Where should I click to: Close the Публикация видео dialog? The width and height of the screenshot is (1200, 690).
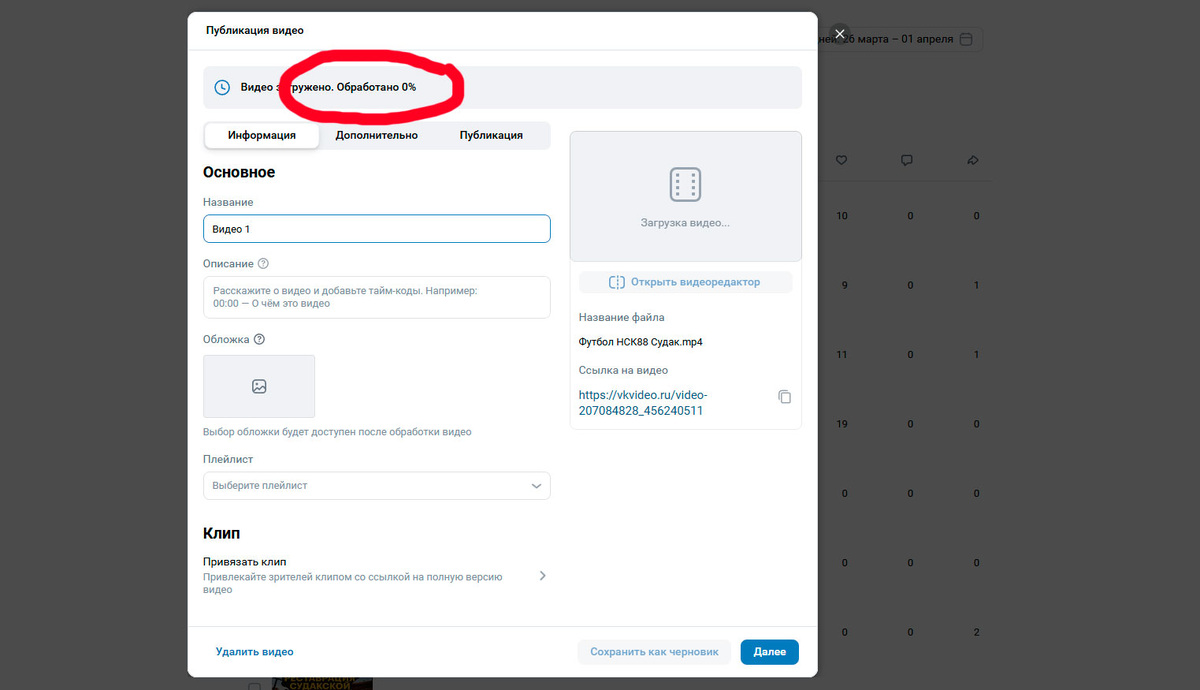(840, 34)
